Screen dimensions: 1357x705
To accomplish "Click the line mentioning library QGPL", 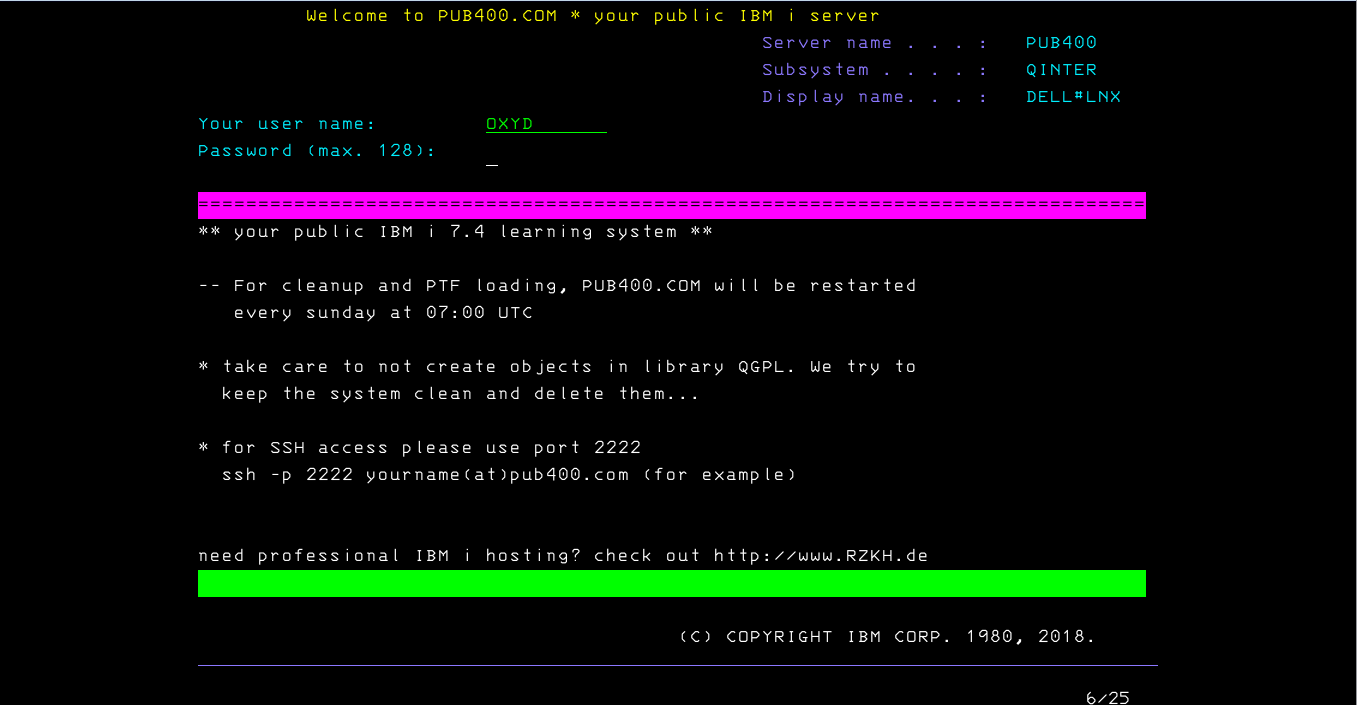I will tap(557, 367).
